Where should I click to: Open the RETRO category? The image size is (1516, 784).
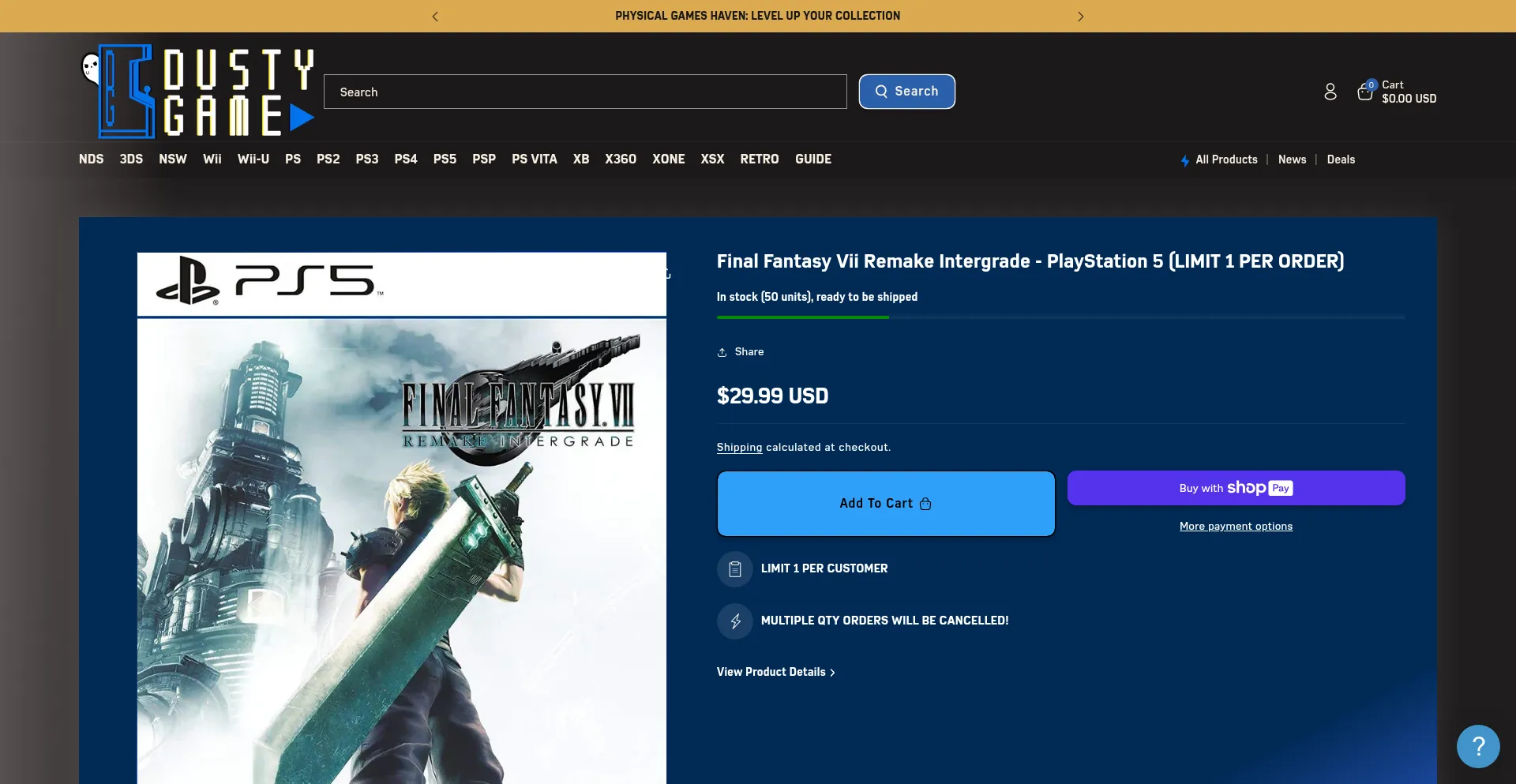pyautogui.click(x=759, y=159)
